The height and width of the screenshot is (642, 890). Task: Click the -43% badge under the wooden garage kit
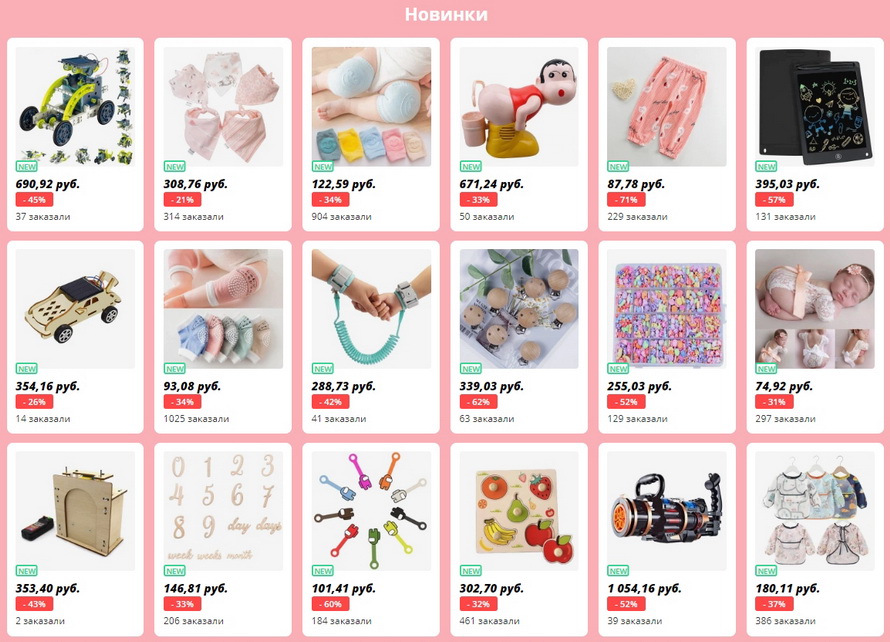pyautogui.click(x=35, y=604)
